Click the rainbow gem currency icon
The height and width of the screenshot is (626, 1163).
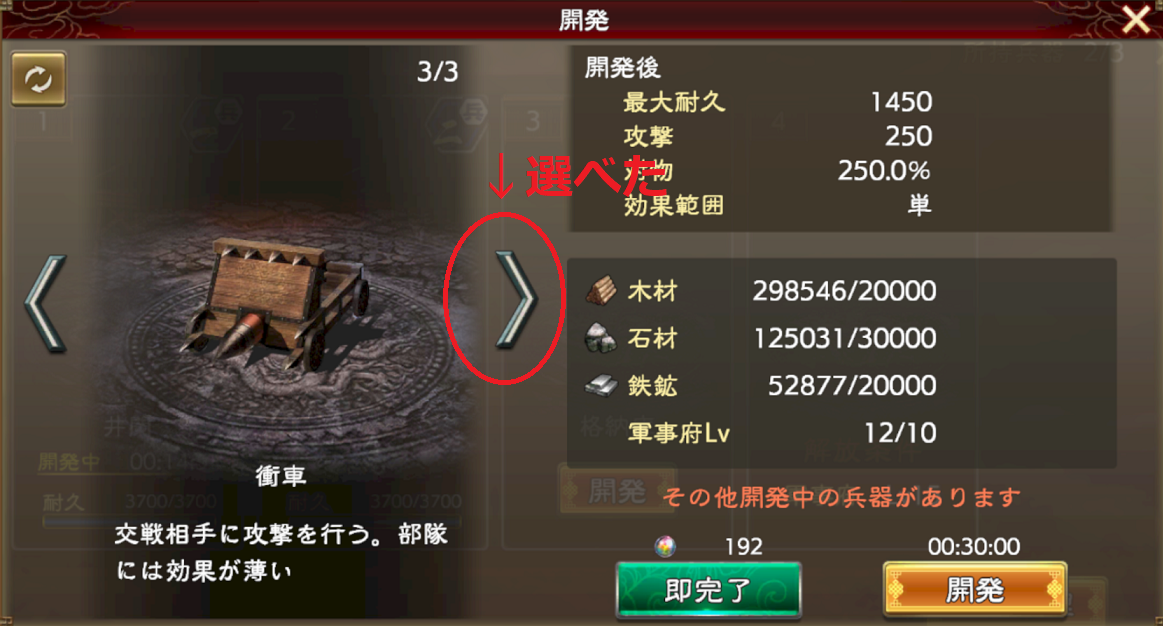pos(665,547)
